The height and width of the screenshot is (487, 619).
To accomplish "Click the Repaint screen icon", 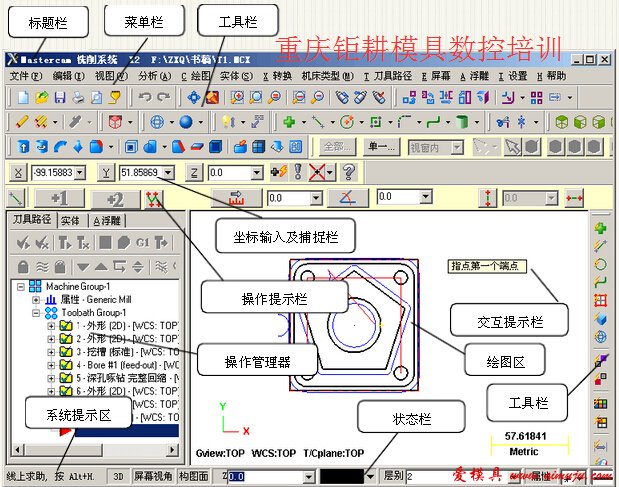I will pyautogui.click(x=212, y=97).
